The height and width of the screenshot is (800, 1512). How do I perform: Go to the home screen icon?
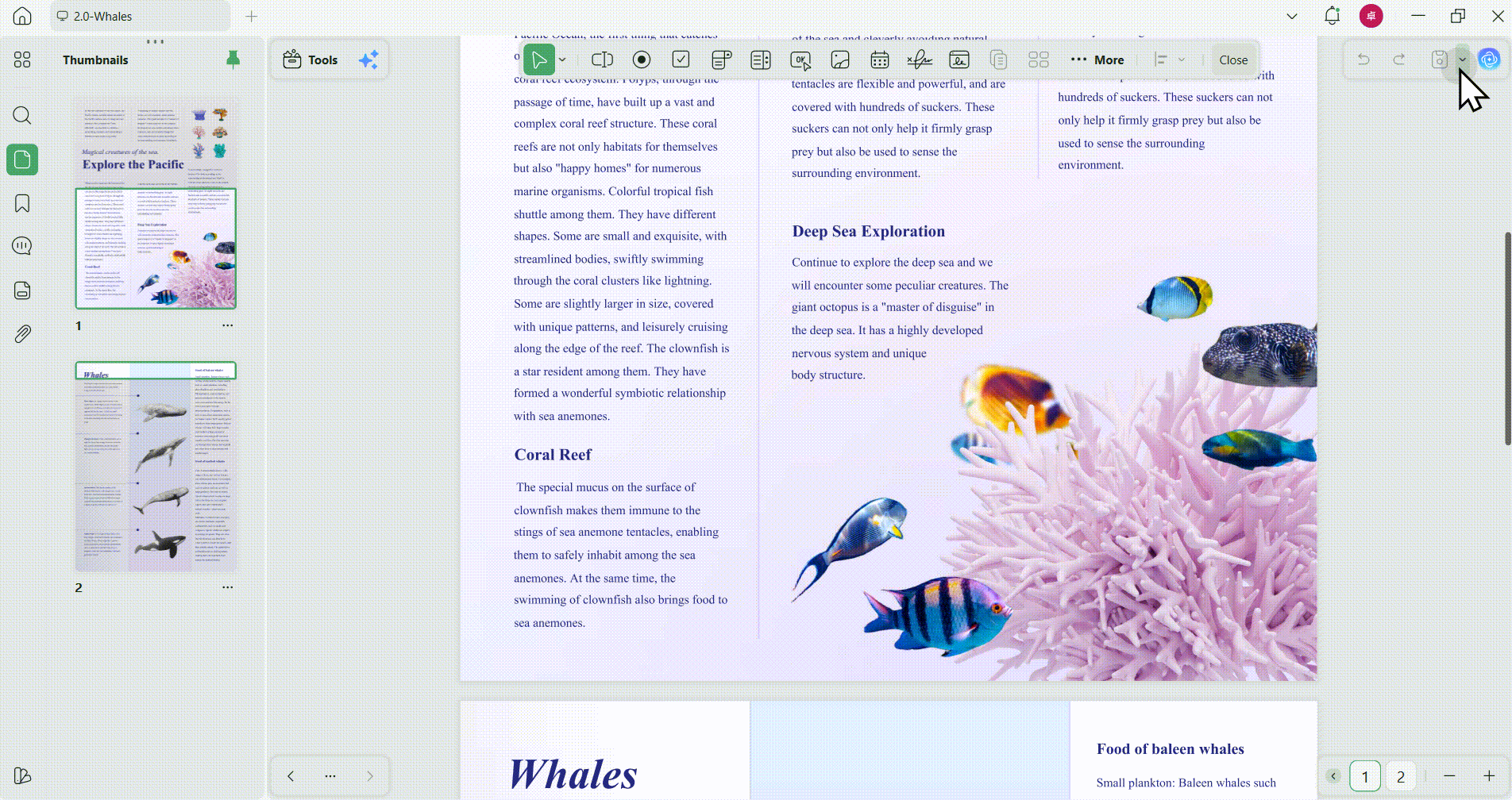22,16
